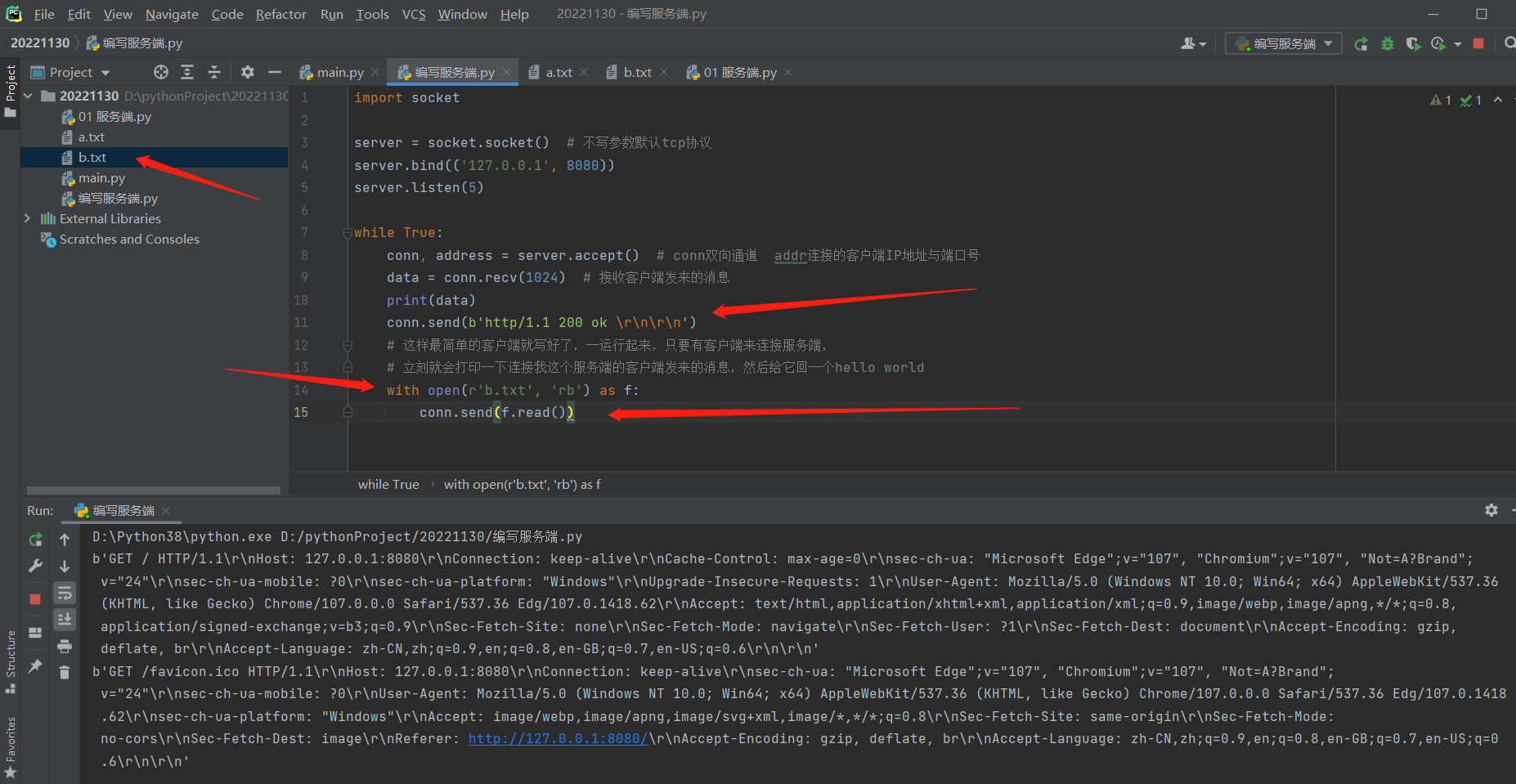
Task: Open the Refactor menu
Action: click(280, 14)
